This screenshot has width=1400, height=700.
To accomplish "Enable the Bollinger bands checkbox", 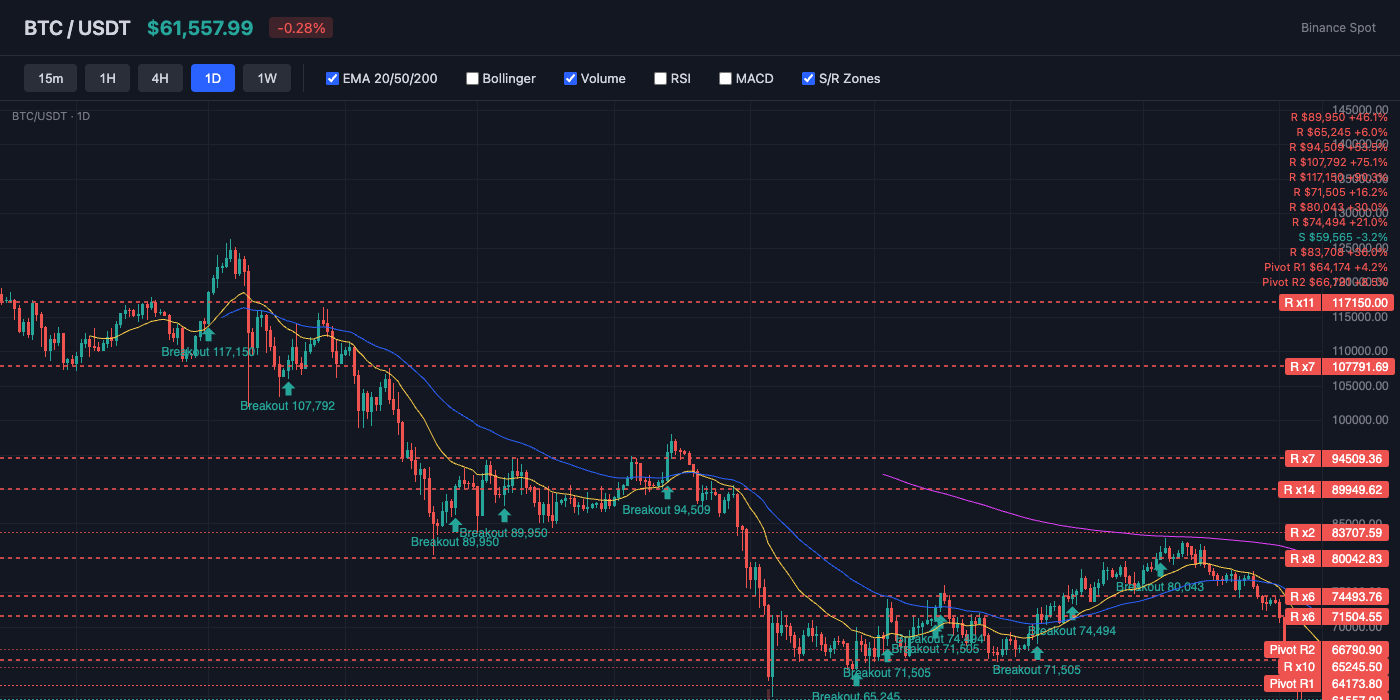I will (472, 78).
